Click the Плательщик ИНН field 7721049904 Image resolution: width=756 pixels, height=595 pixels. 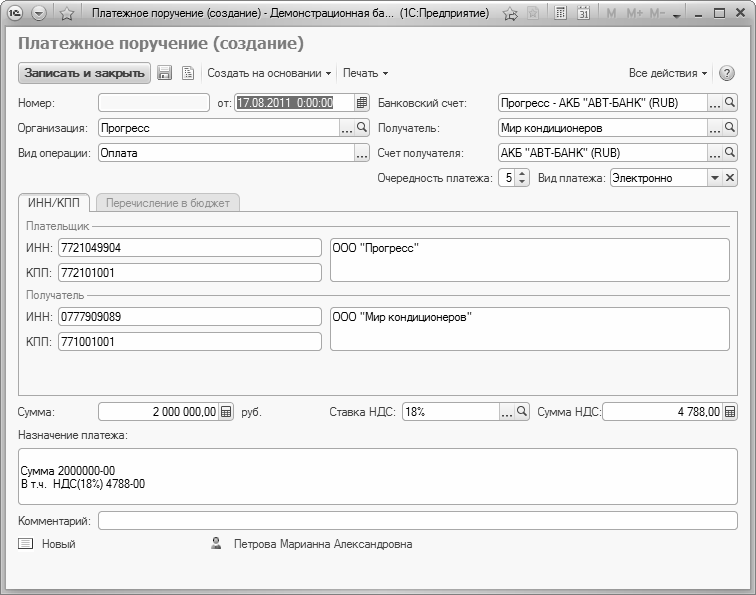pyautogui.click(x=189, y=247)
